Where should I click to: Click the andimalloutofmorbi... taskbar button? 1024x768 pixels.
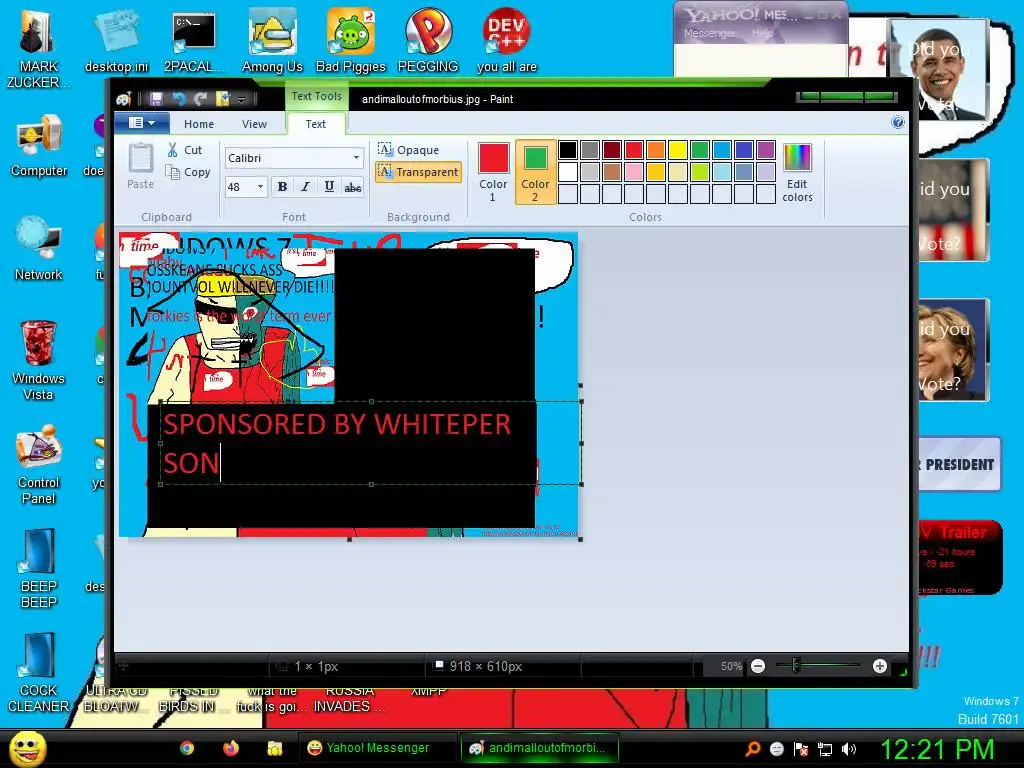[x=539, y=748]
